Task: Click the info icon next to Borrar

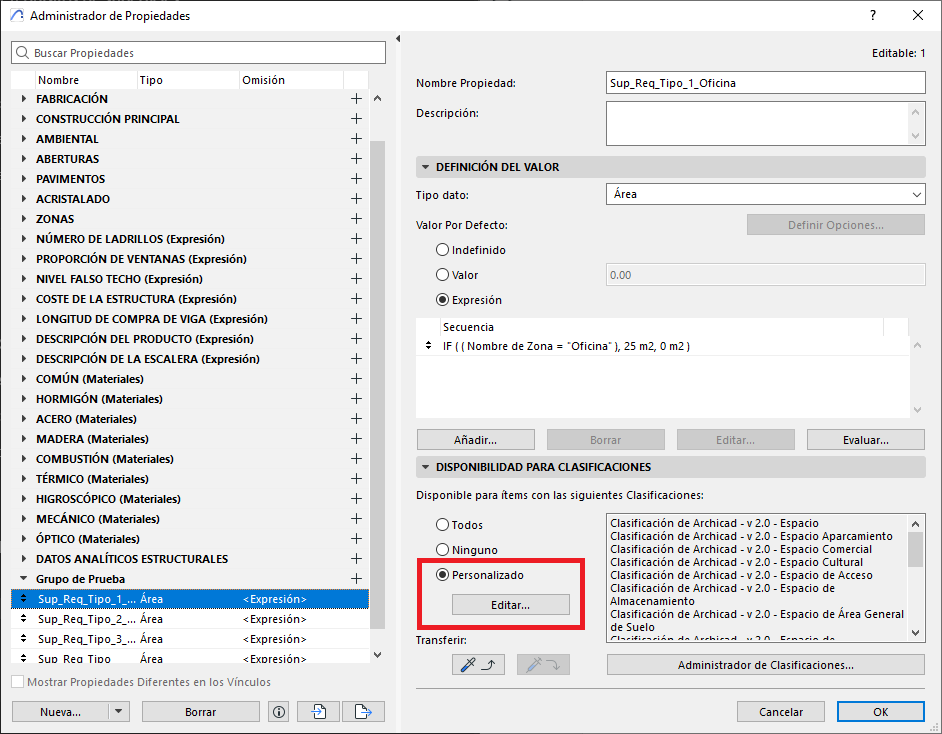Action: point(279,712)
